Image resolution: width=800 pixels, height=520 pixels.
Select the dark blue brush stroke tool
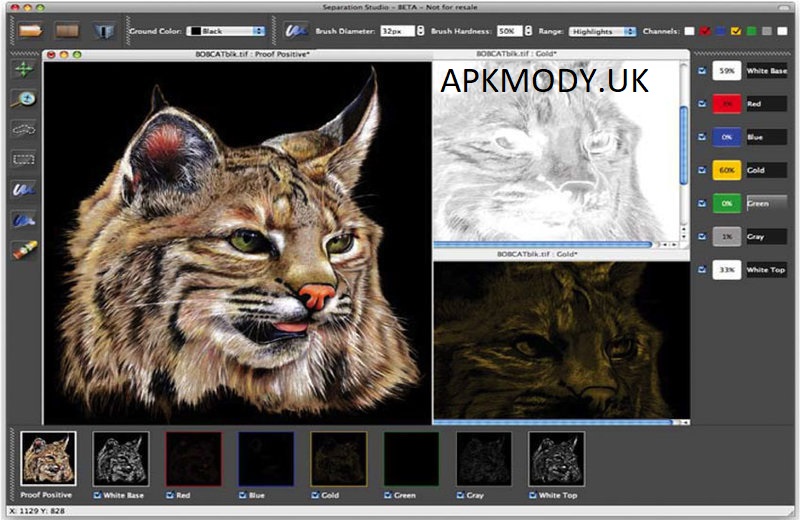[23, 220]
